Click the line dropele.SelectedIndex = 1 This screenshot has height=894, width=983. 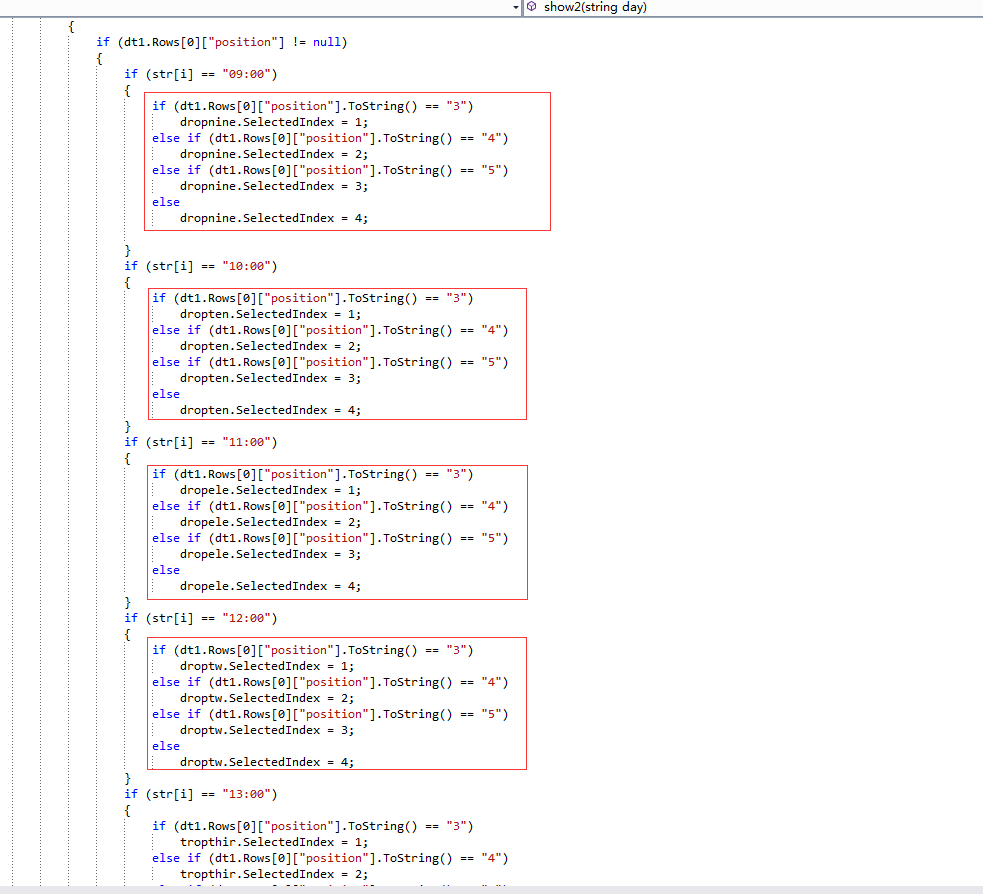(x=270, y=490)
